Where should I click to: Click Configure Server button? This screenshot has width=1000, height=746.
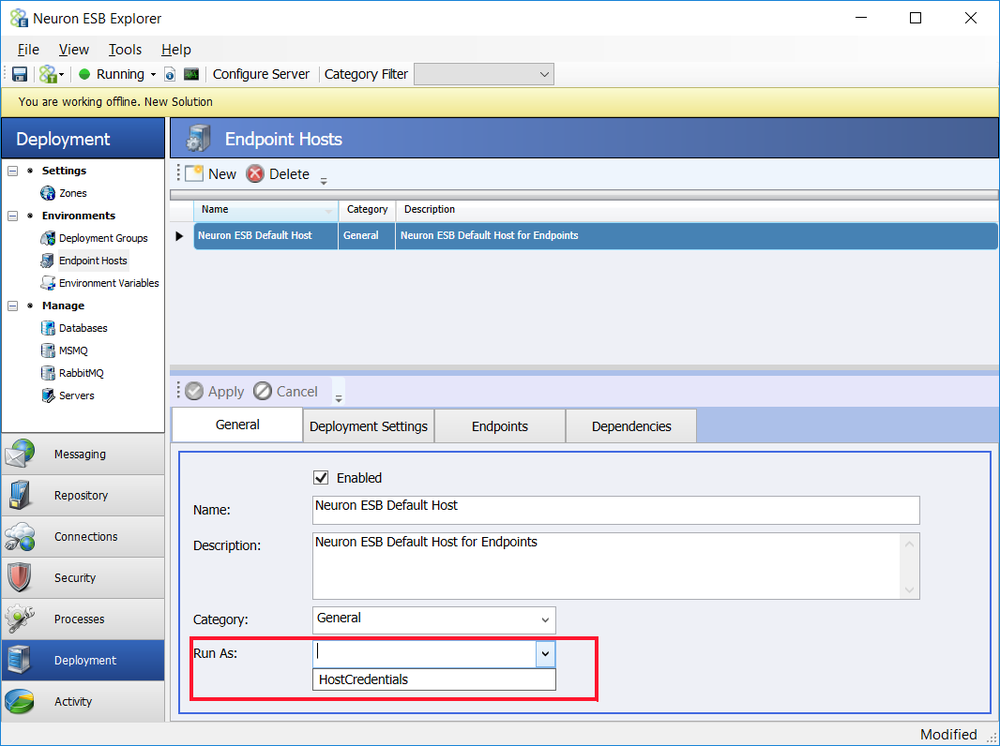coord(261,74)
